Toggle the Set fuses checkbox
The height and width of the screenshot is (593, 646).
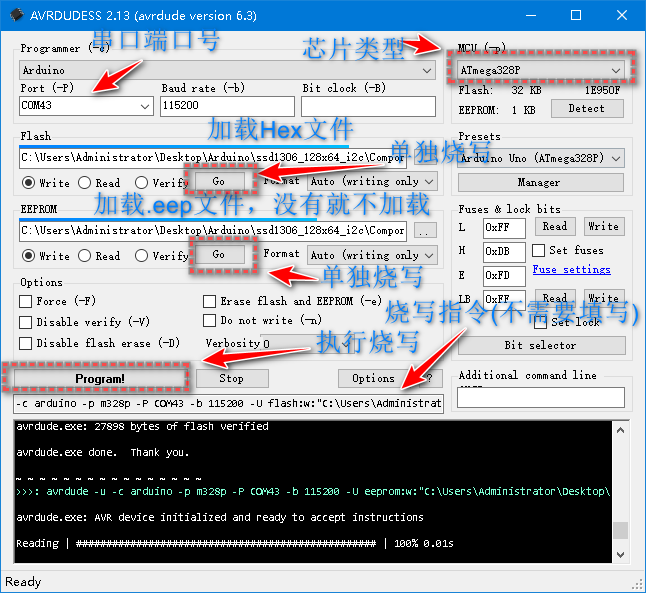pos(538,250)
